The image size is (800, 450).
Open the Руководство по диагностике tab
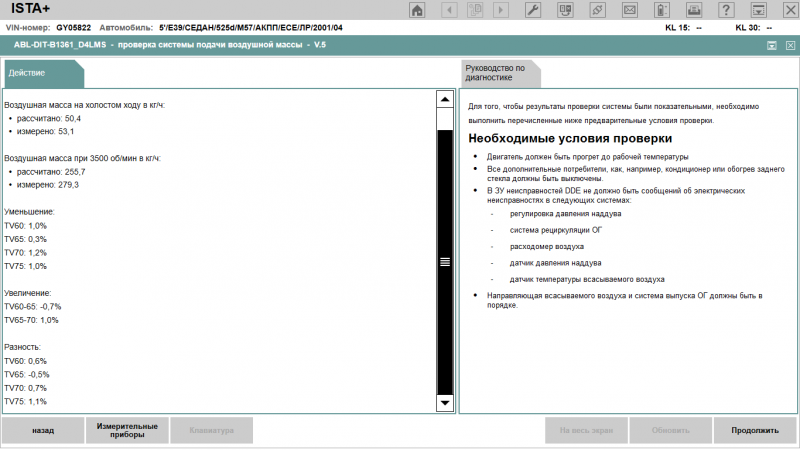(x=500, y=73)
